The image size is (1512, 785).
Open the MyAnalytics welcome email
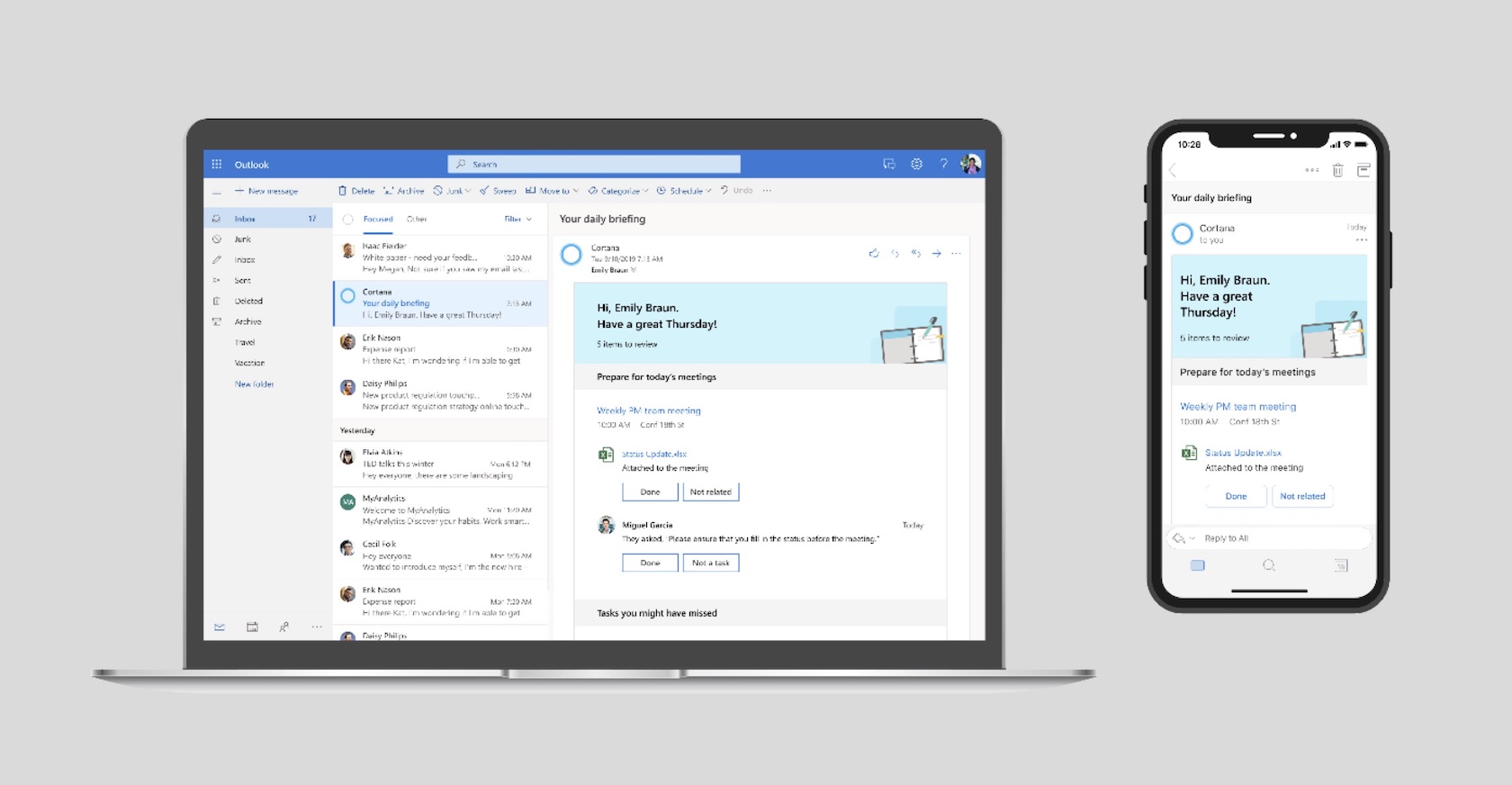440,510
